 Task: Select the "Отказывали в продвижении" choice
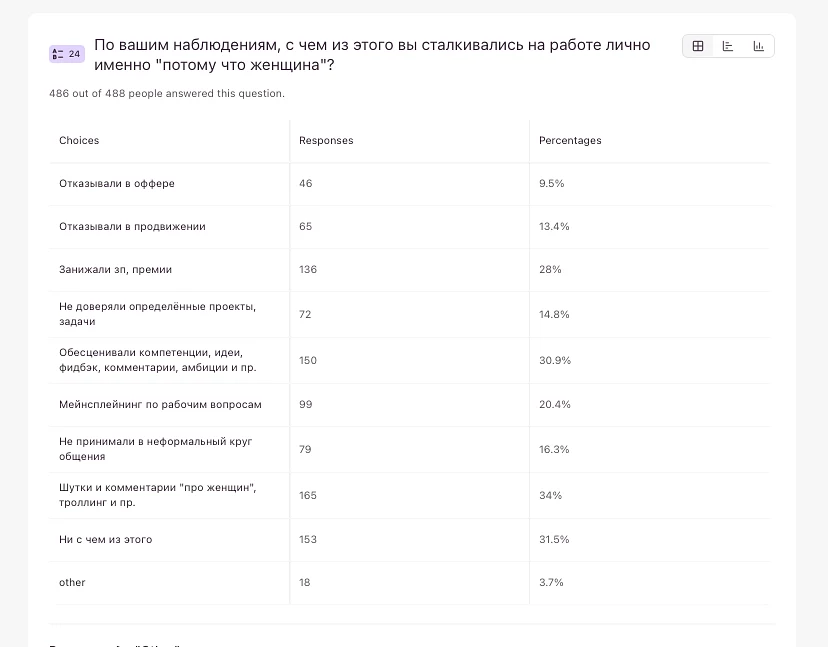[x=132, y=227]
